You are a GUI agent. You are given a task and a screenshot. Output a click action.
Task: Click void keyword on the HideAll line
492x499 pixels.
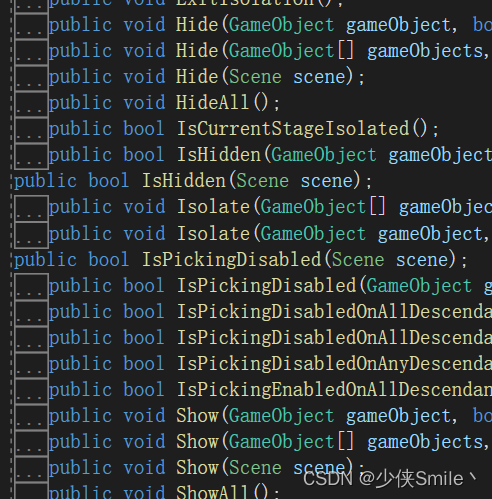(144, 102)
